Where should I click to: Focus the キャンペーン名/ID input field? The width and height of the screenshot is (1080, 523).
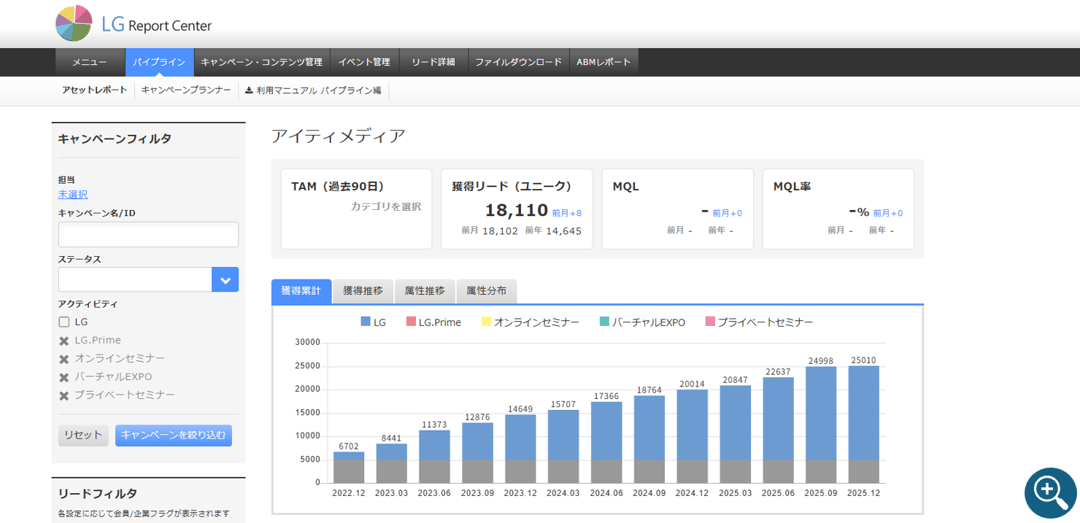tap(148, 235)
